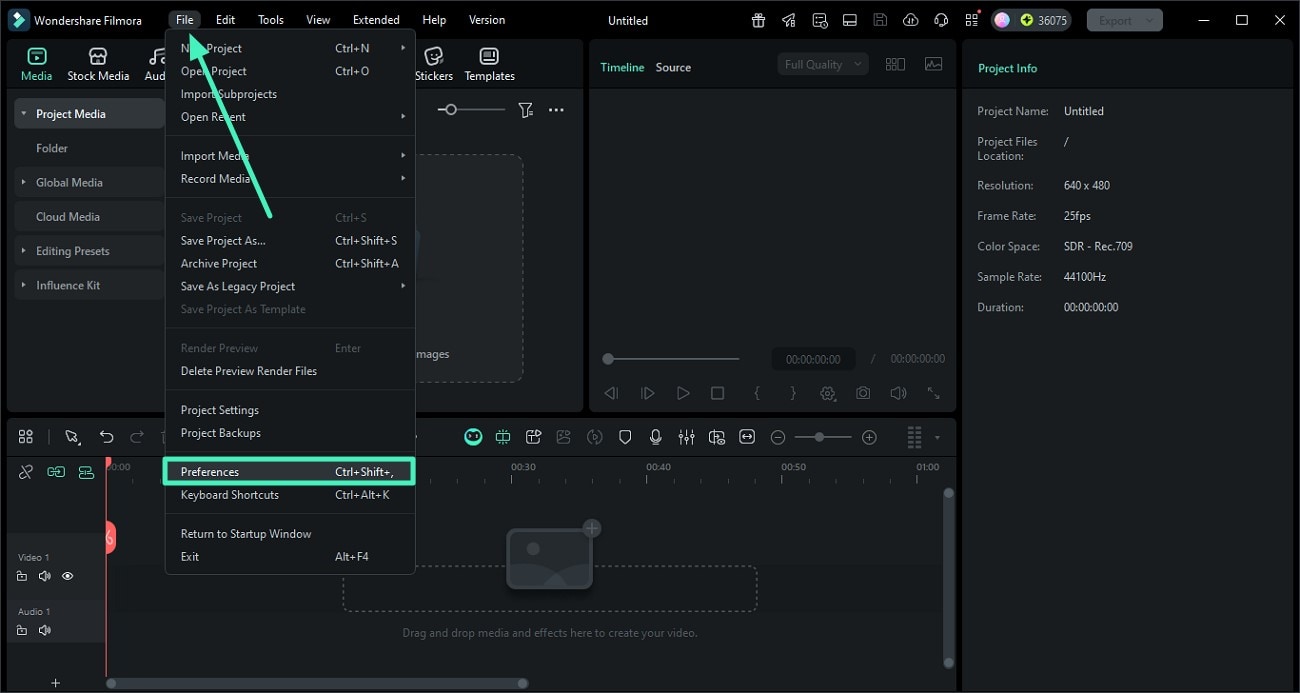
Task: Click Exit in File menu
Action: tap(290, 557)
